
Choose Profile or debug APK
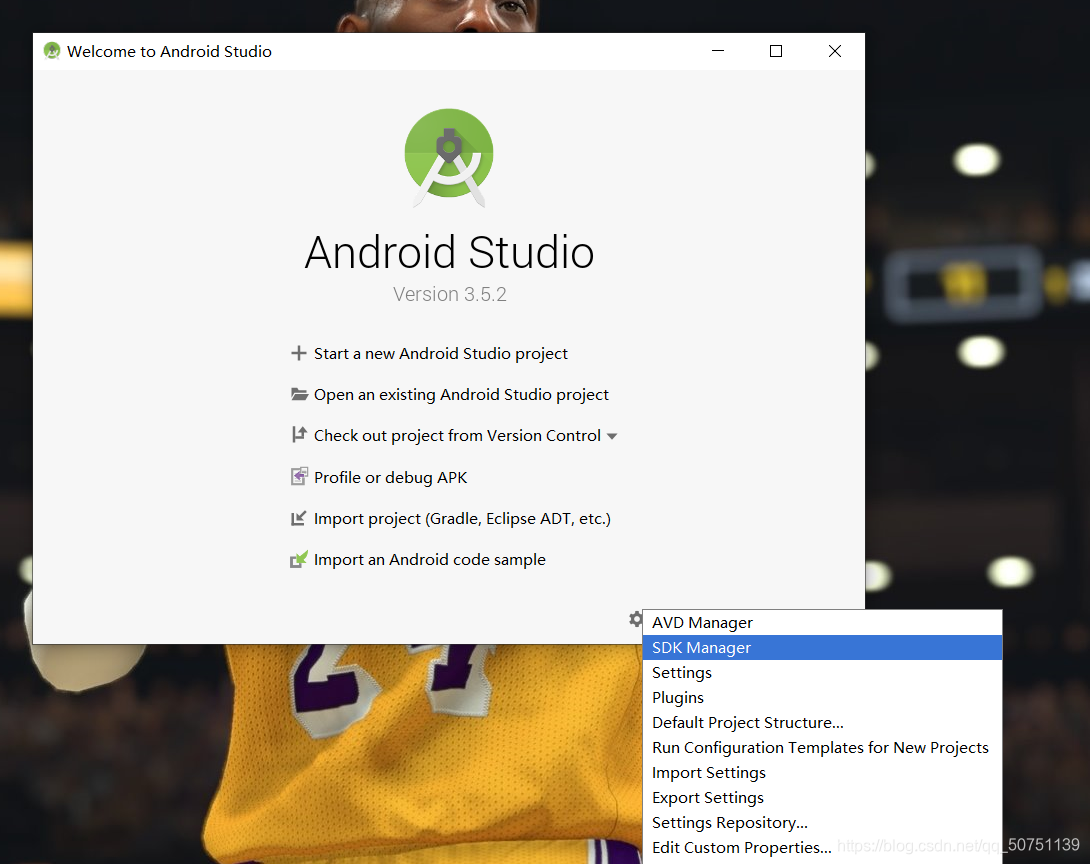click(391, 478)
